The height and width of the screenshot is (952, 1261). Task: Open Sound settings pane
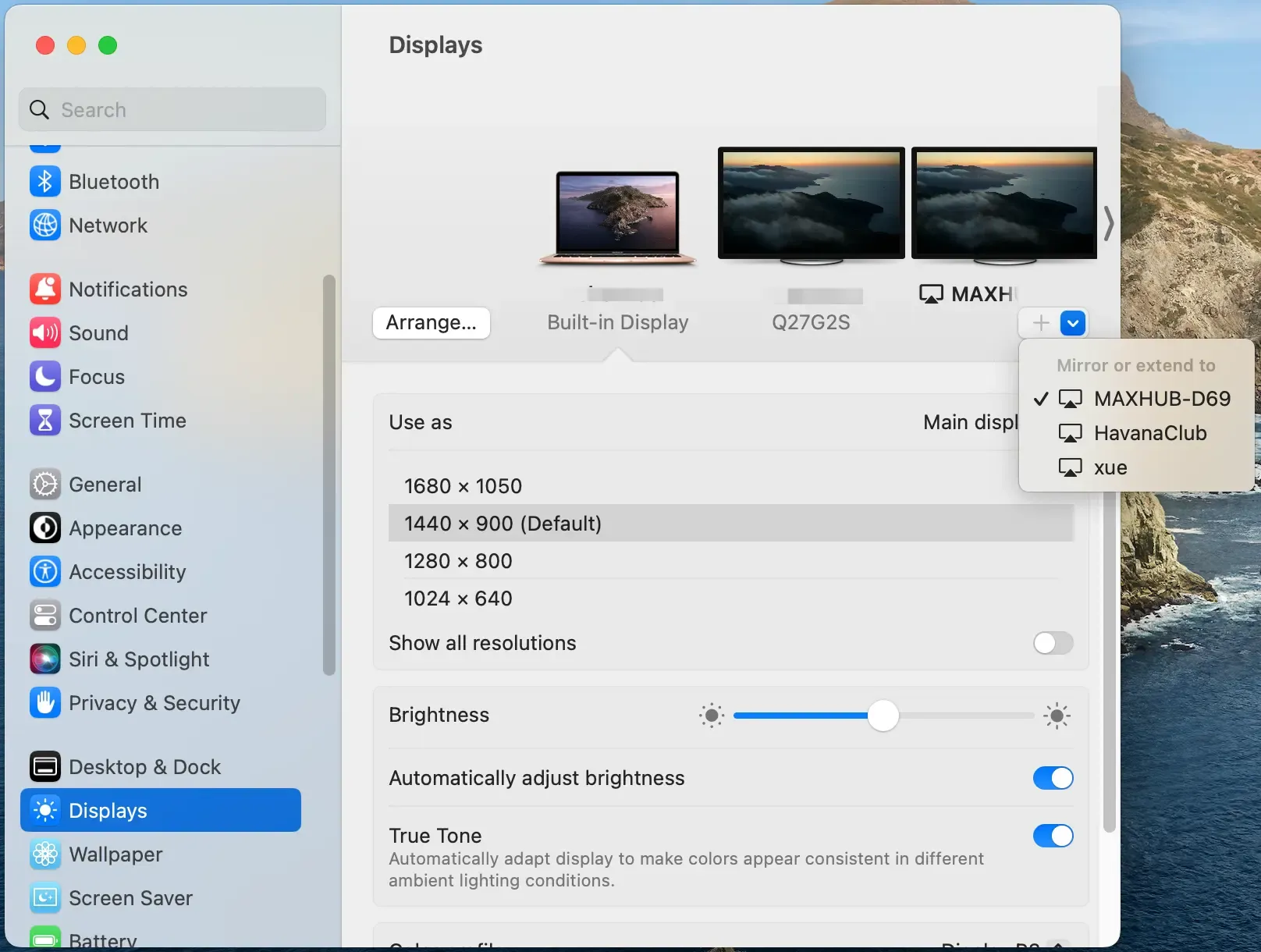pos(161,333)
